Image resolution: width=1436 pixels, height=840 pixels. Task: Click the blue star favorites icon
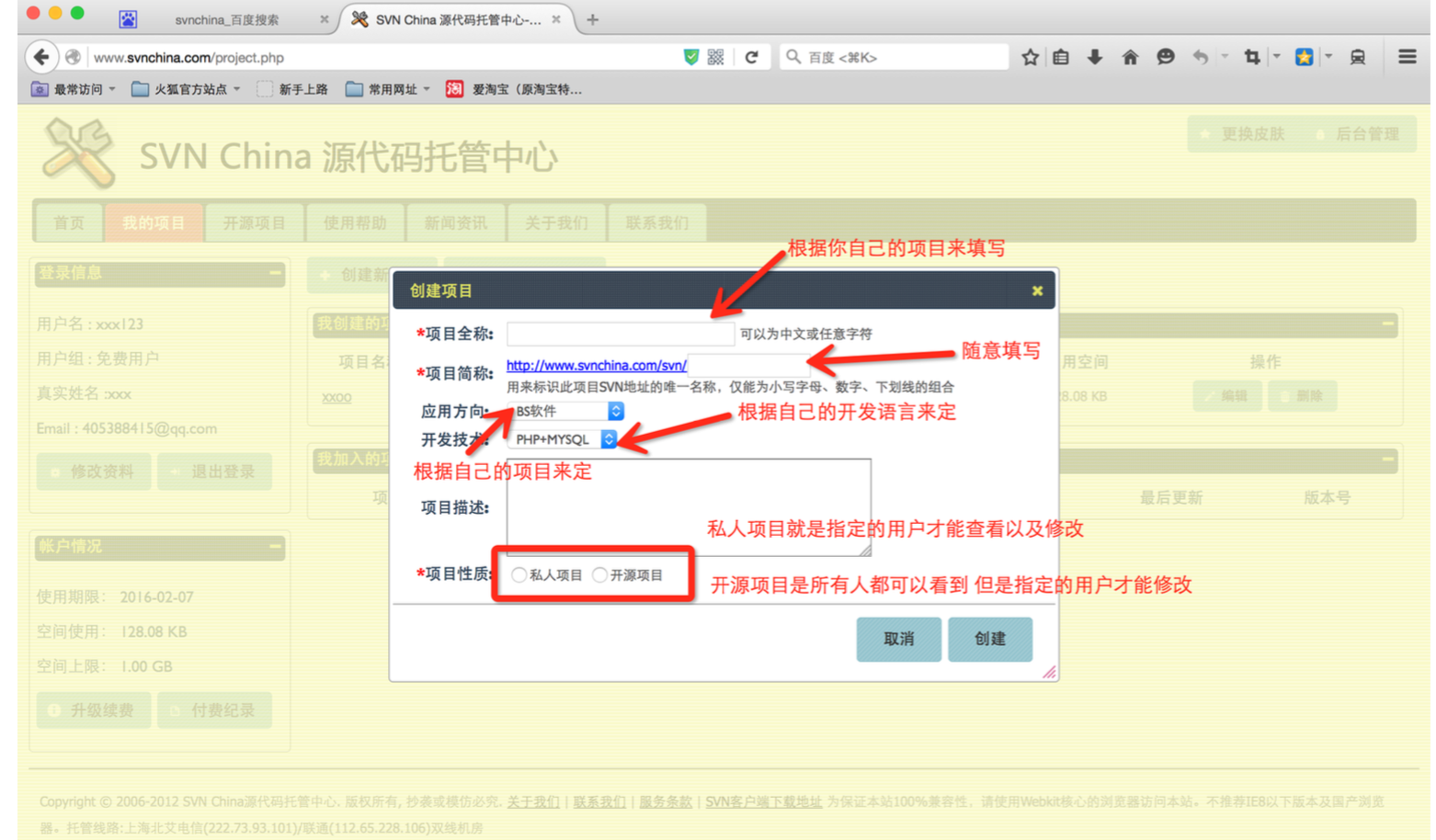pyautogui.click(x=1304, y=57)
